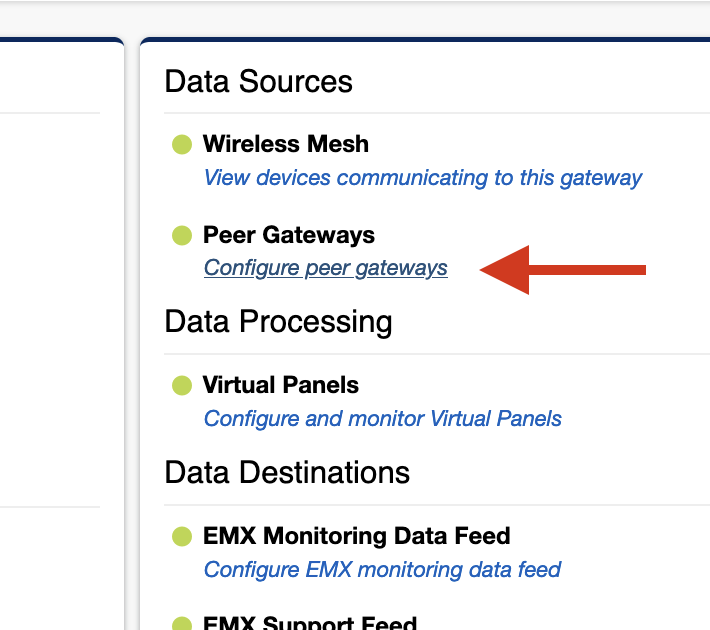Click the Data Sources section heading

coord(258,82)
